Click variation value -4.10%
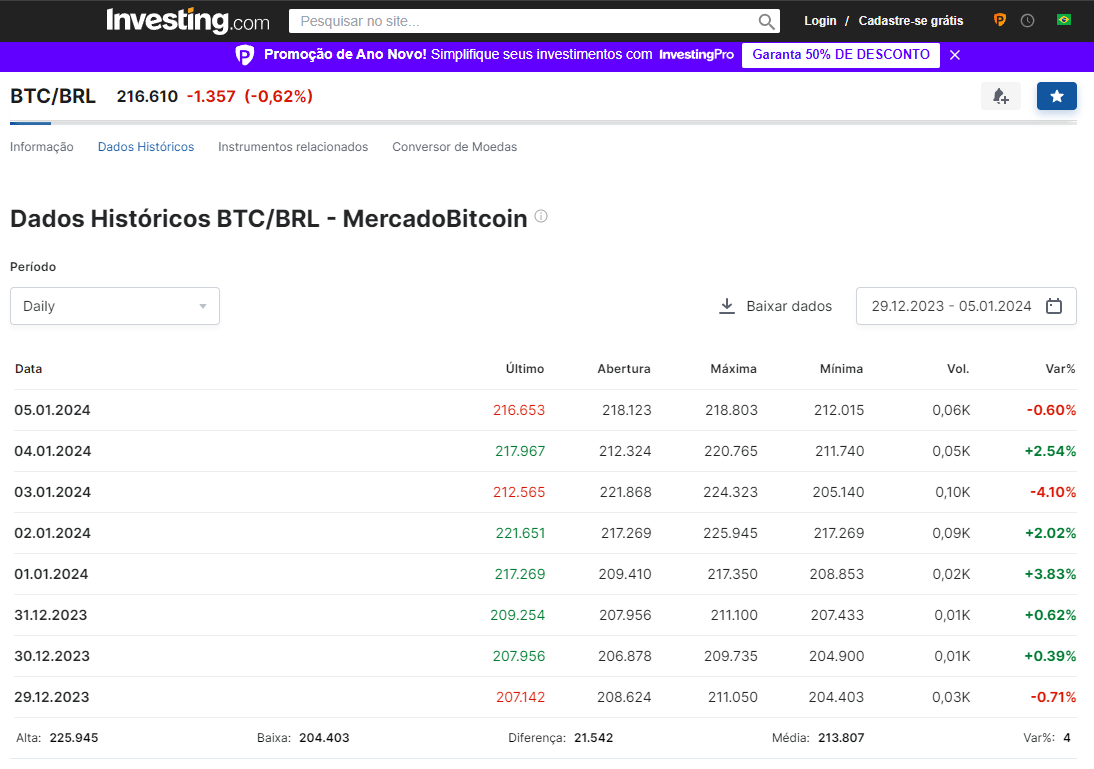1094x769 pixels. pyautogui.click(x=1053, y=493)
